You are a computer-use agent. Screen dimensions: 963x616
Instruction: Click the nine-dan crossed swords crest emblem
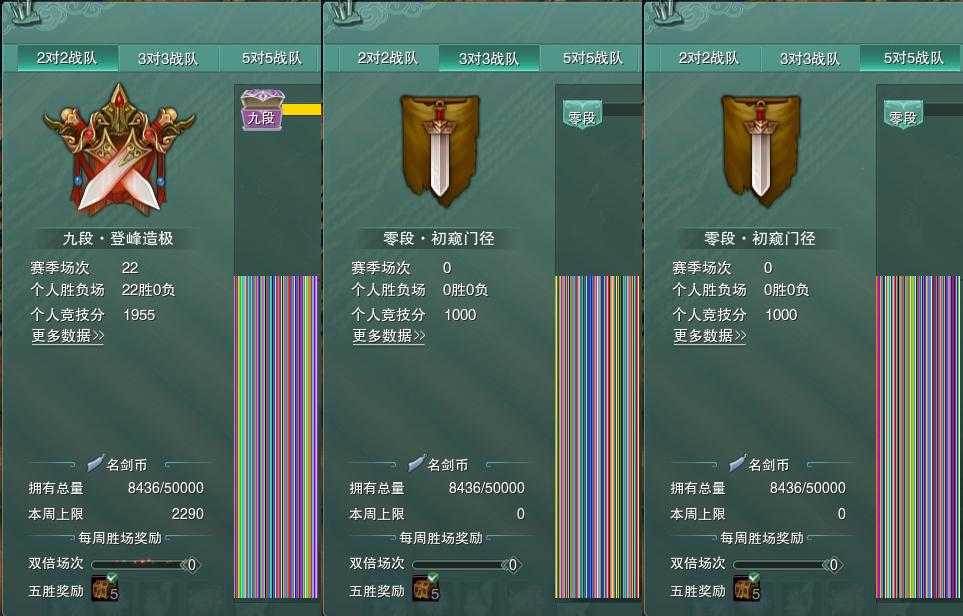119,150
